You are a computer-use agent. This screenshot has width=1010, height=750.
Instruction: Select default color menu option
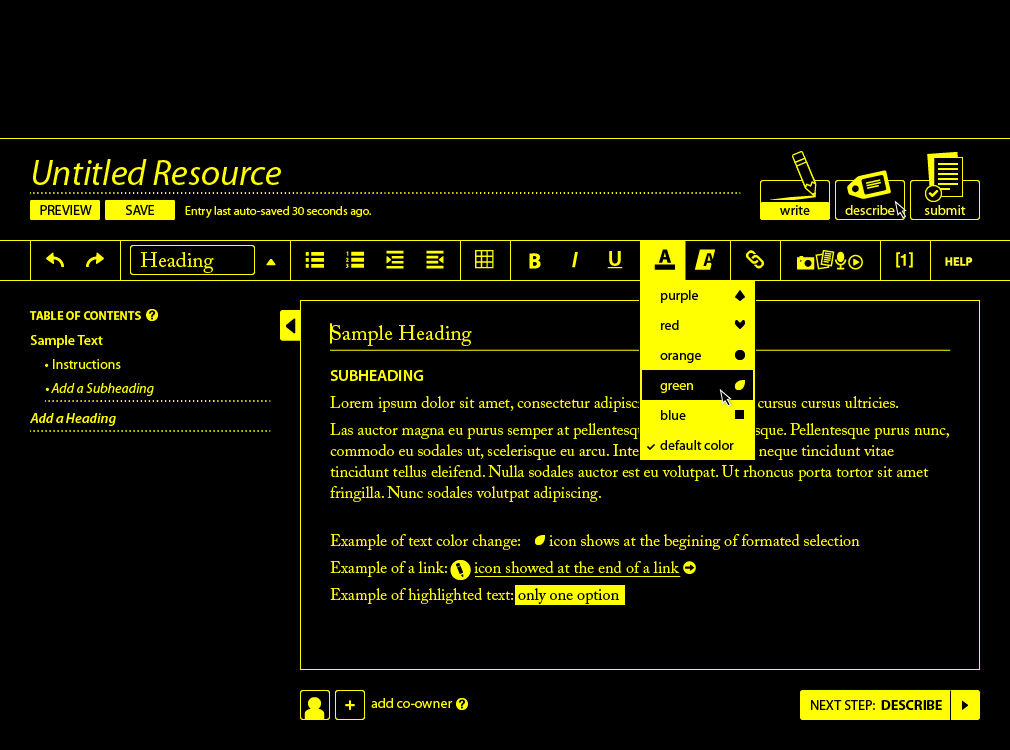point(697,446)
